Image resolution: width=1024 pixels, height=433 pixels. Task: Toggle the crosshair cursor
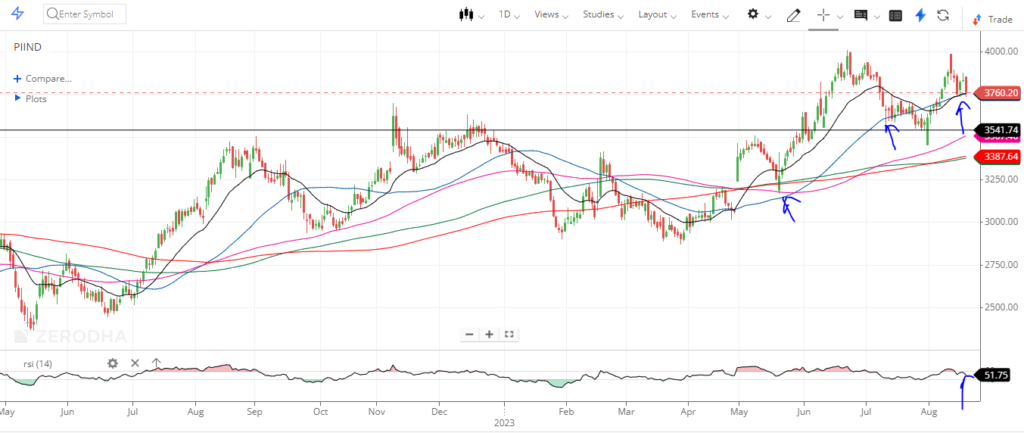click(824, 15)
